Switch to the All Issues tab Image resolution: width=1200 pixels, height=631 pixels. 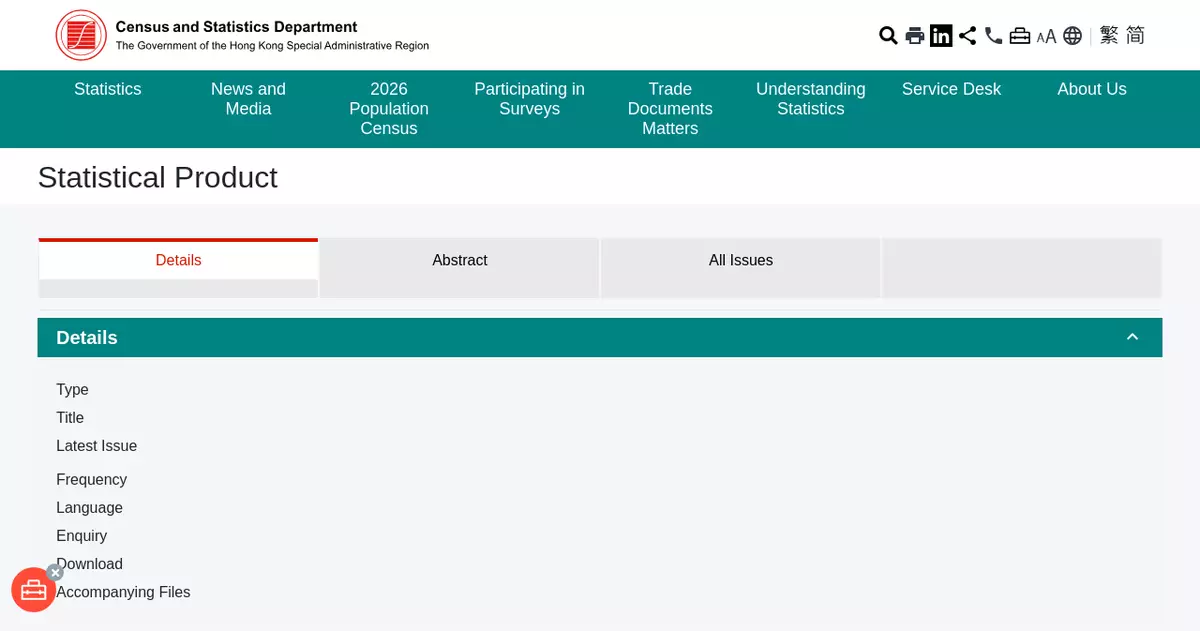coord(740,260)
